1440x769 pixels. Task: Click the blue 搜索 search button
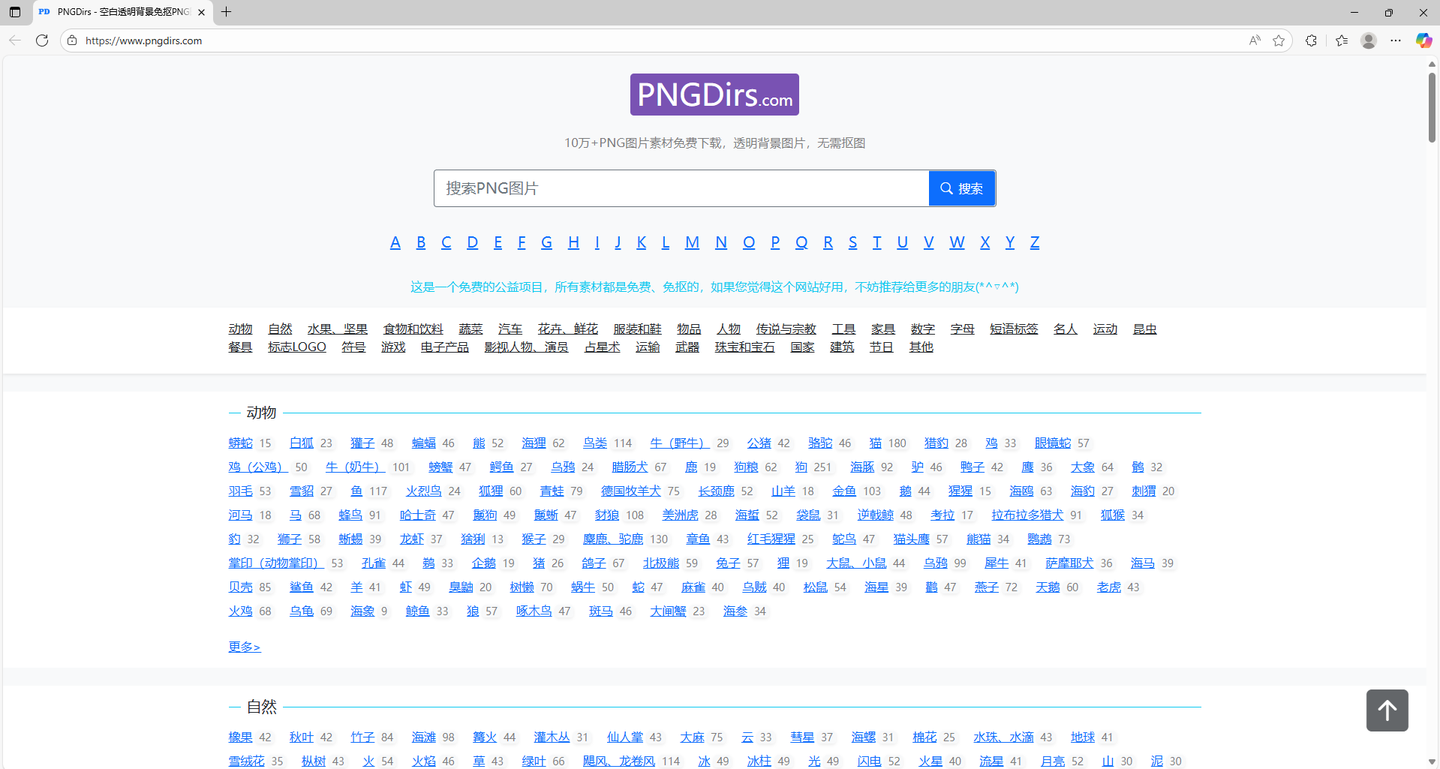click(962, 188)
